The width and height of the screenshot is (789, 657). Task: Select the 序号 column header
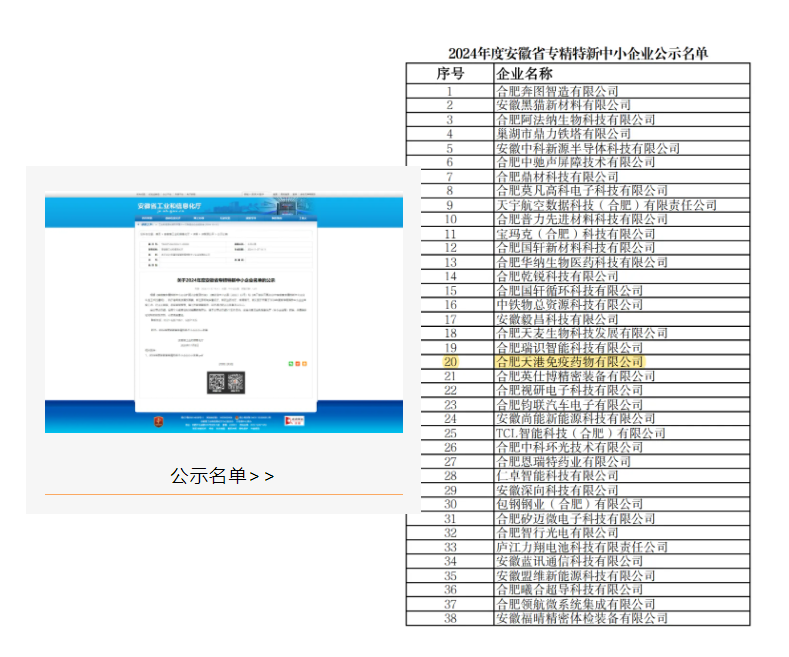click(450, 74)
